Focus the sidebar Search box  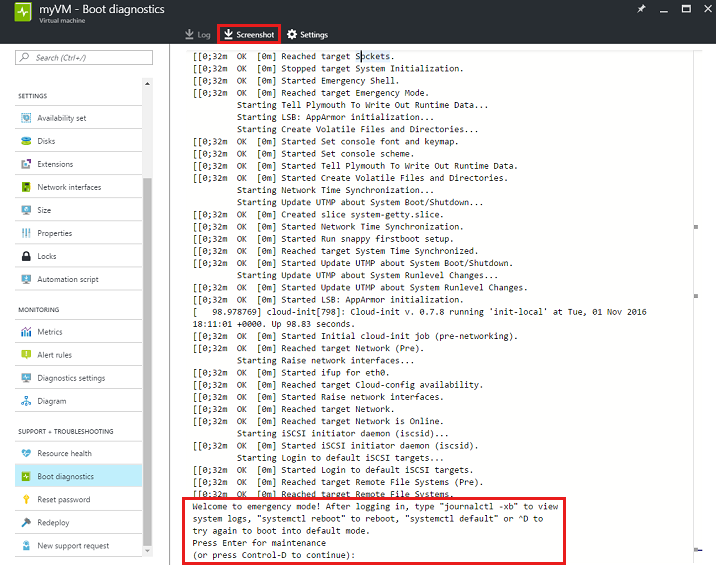coord(80,58)
